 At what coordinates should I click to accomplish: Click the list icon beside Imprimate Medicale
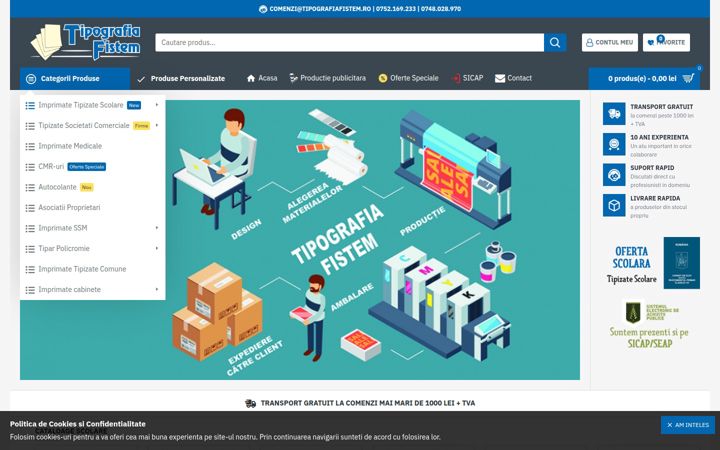pos(30,146)
